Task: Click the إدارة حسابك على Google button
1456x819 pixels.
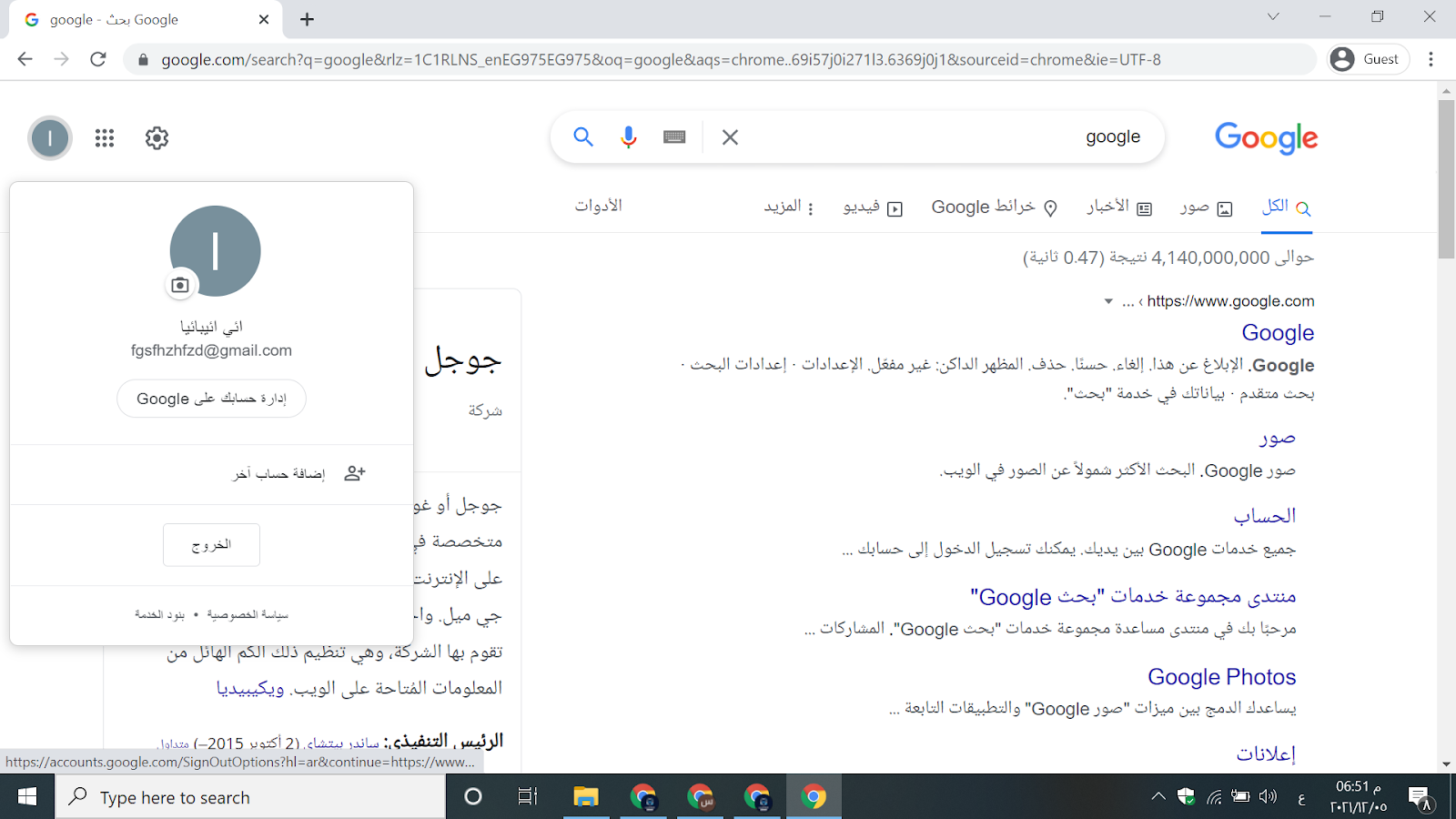Action: (x=211, y=399)
